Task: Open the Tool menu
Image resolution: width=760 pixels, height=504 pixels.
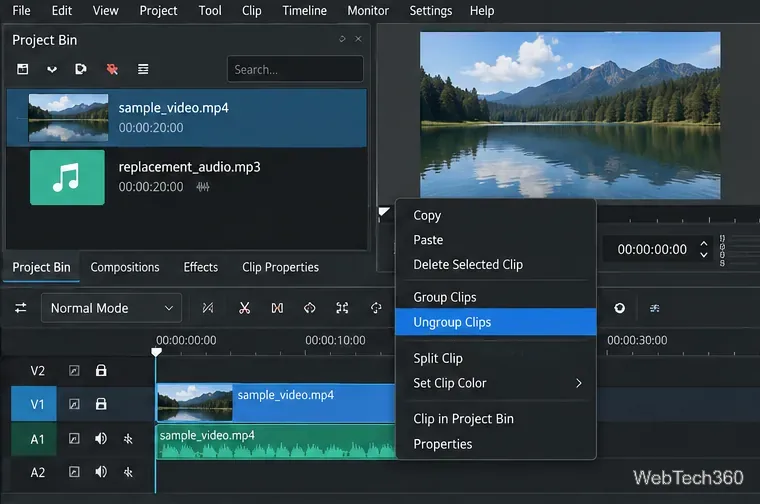Action: coord(210,11)
